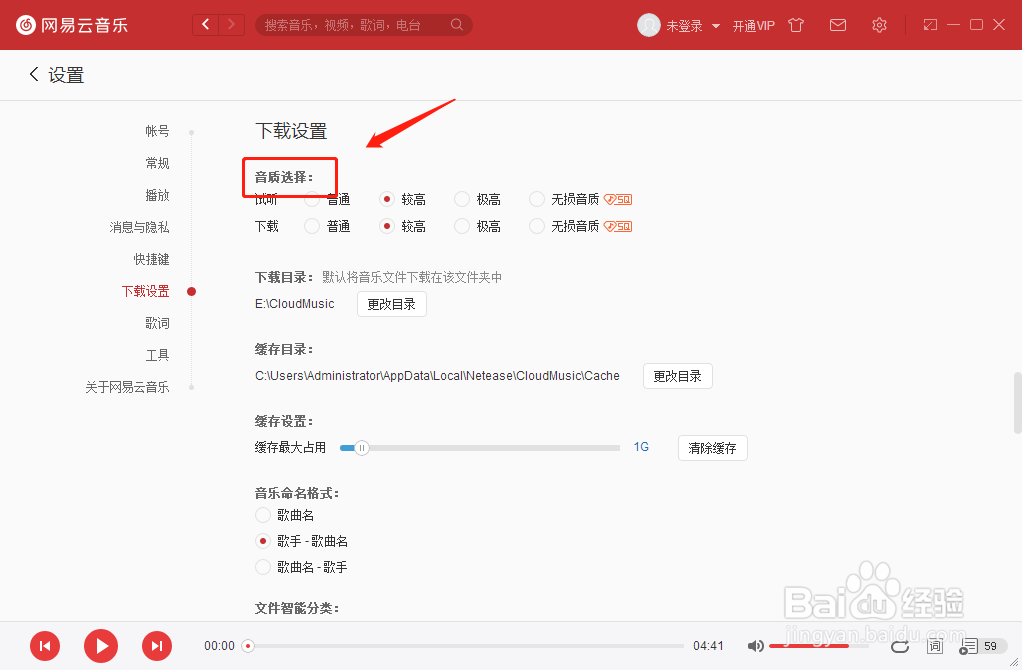Click SQ badge in the 下载 row

coord(618,226)
